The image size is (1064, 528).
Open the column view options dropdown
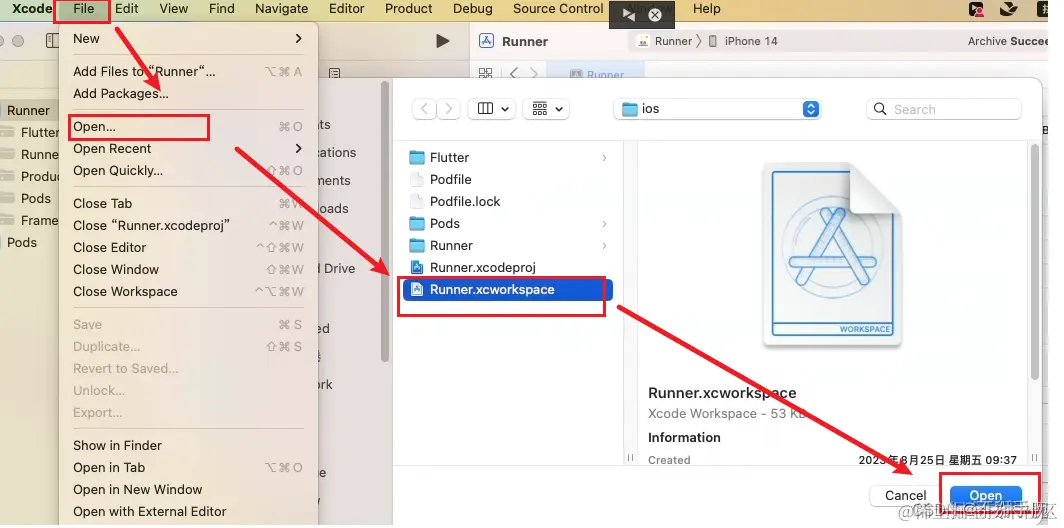[x=492, y=109]
